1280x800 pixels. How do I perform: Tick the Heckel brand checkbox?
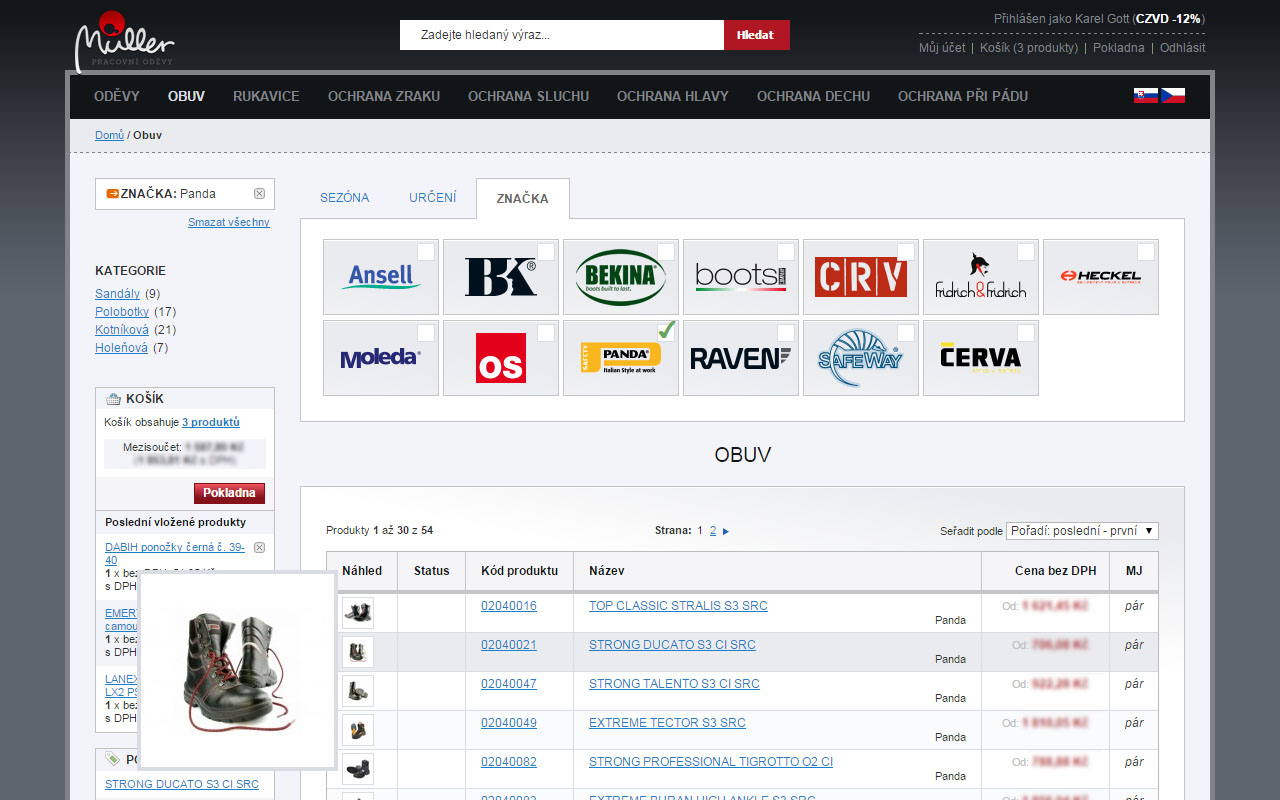tap(1146, 252)
